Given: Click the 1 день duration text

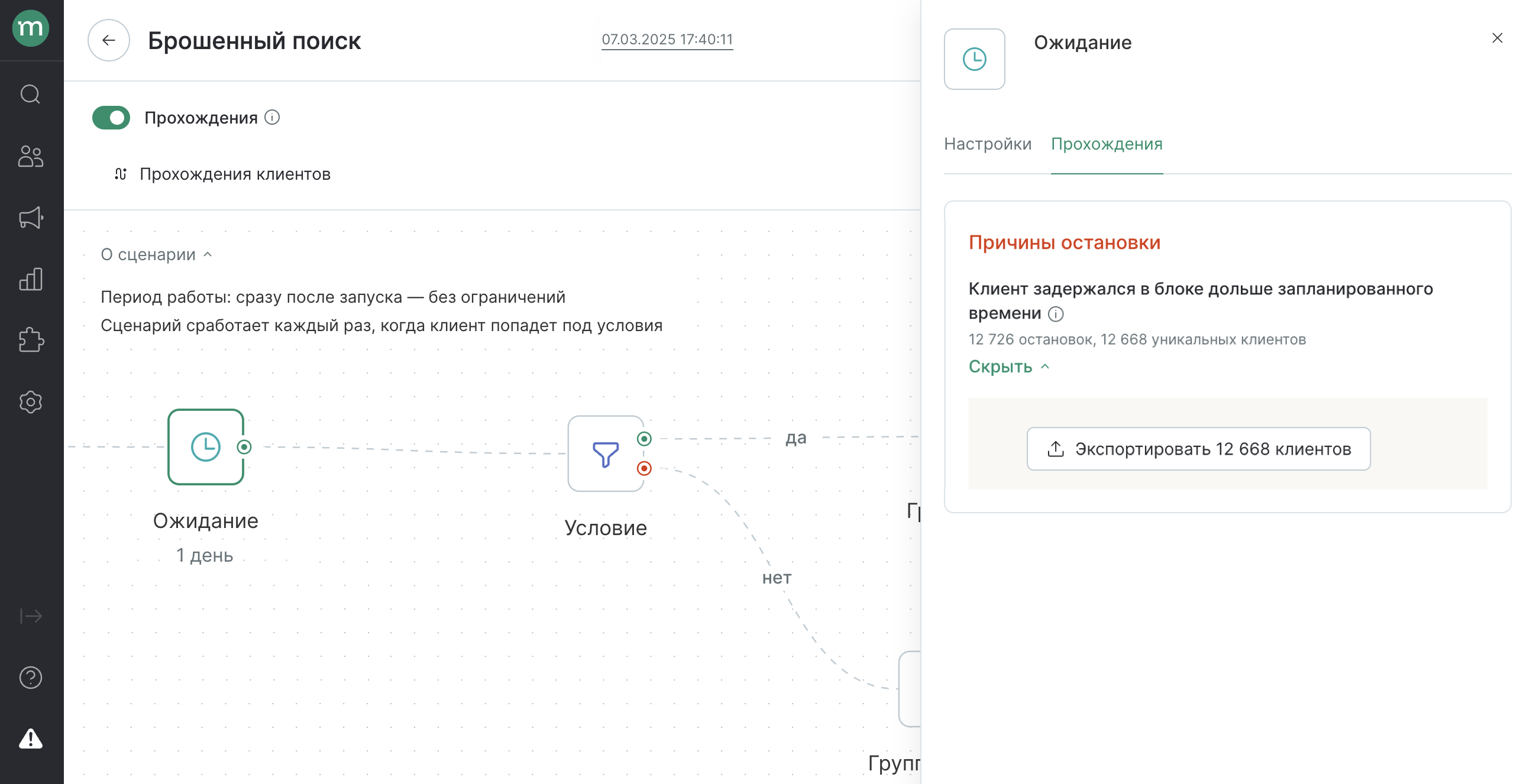Looking at the screenshot, I should [x=205, y=556].
